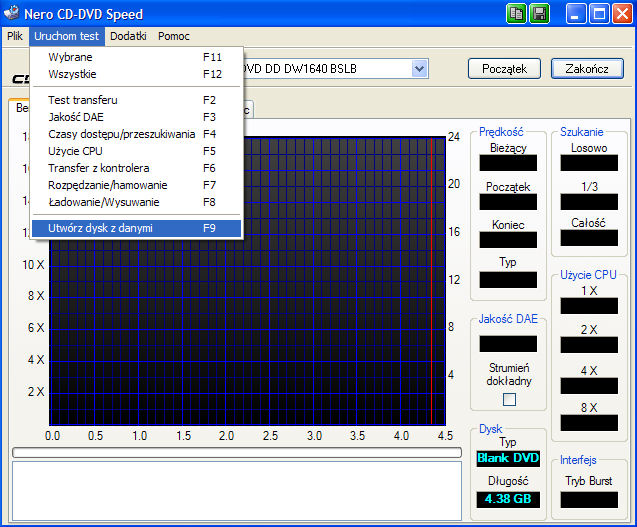Toggle the Strumień dokładny checkbox
The height and width of the screenshot is (527, 637).
point(509,399)
